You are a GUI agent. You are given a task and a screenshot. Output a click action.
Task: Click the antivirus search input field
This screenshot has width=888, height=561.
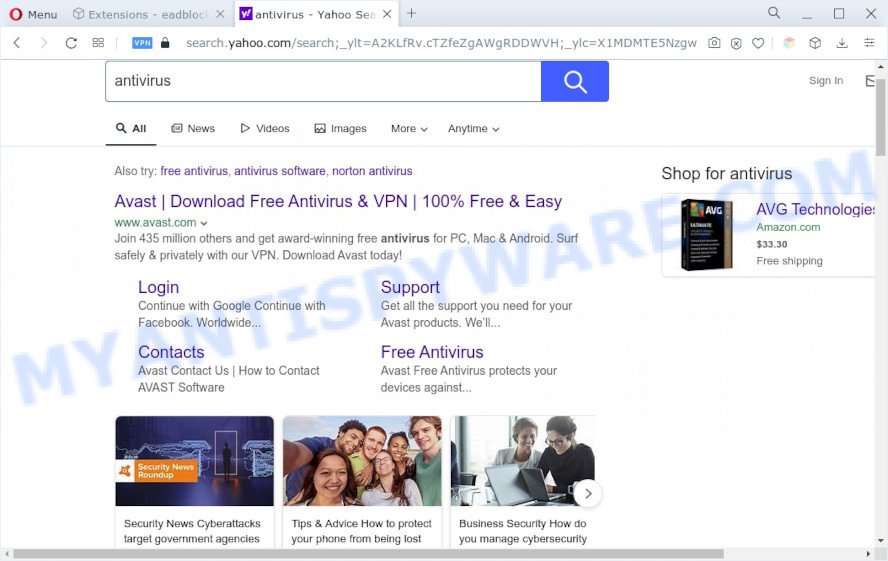(323, 81)
